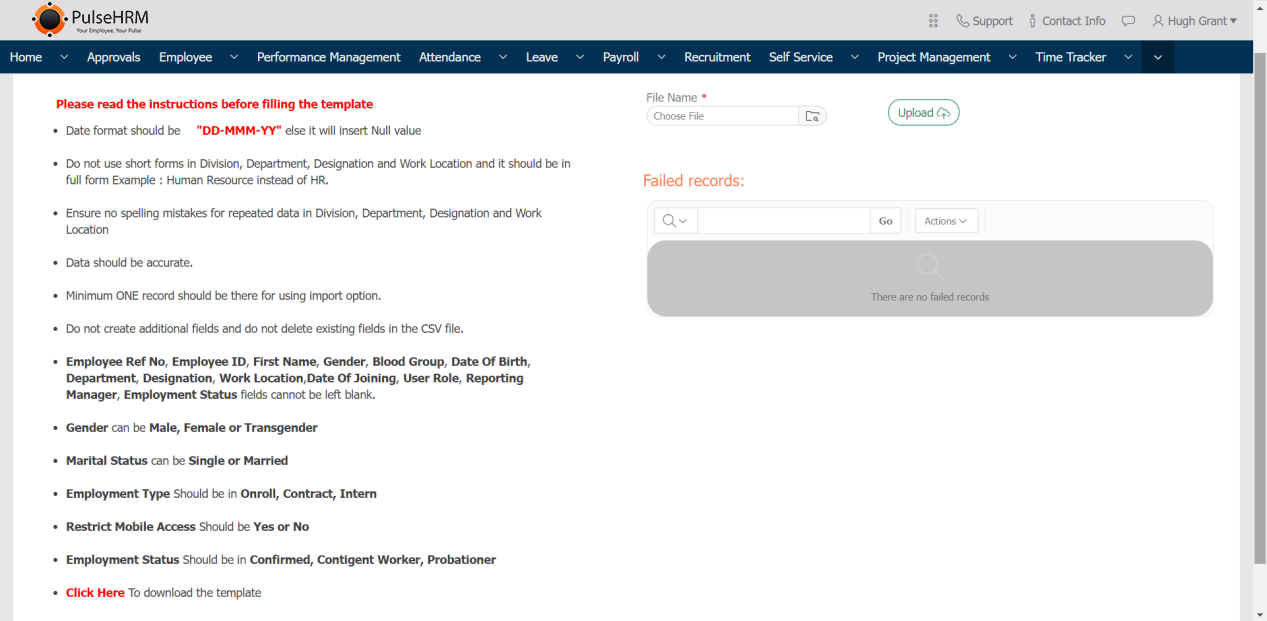Open the apps grid icon

pos(933,21)
